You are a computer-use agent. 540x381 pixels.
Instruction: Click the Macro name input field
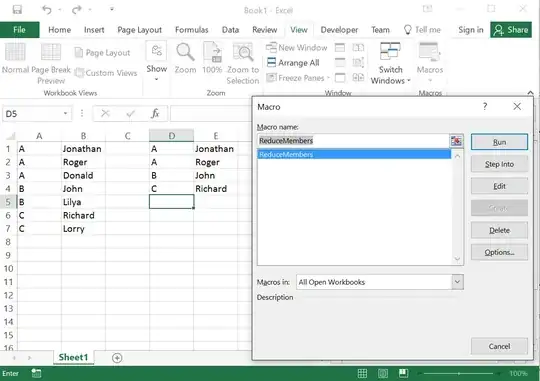pyautogui.click(x=353, y=141)
